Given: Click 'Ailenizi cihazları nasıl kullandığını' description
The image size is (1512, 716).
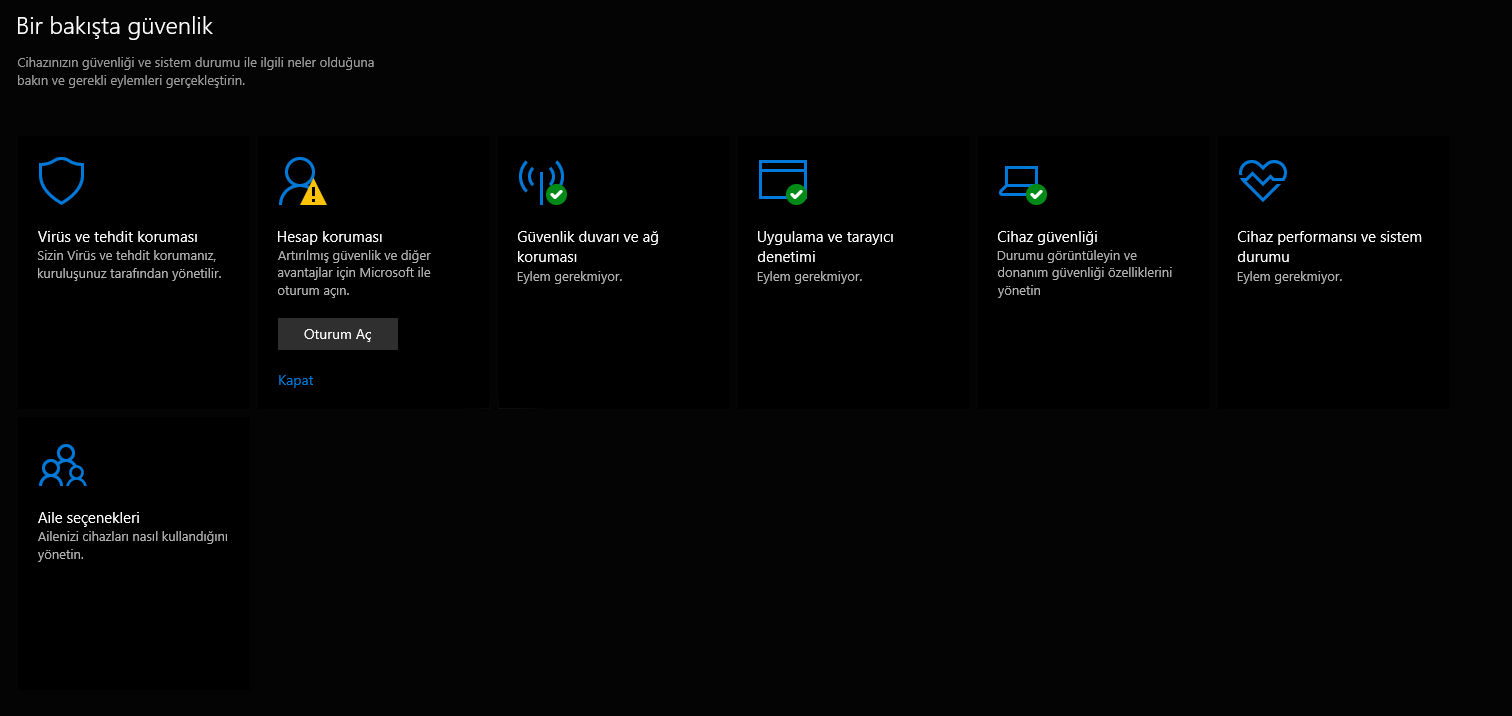Looking at the screenshot, I should click(132, 545).
